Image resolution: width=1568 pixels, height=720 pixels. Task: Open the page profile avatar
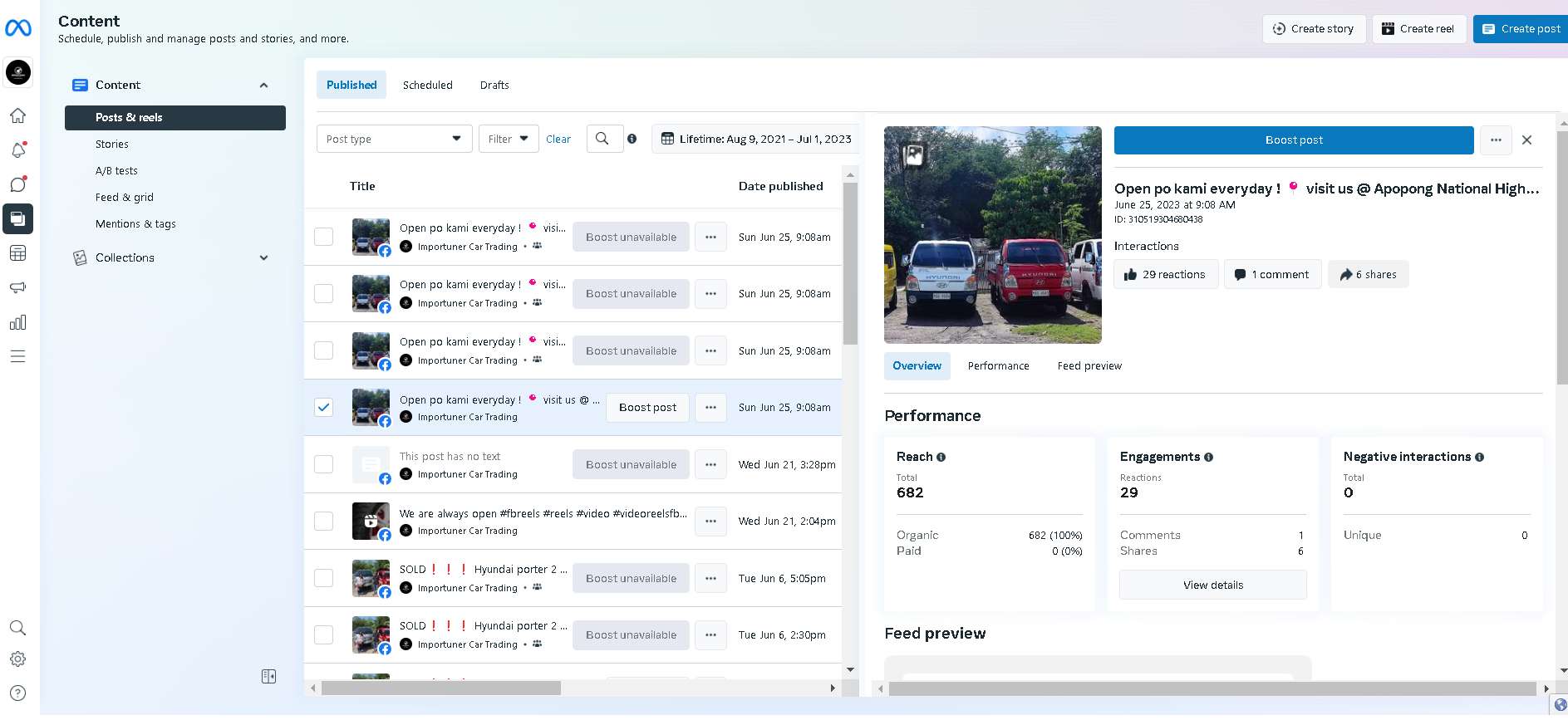tap(18, 72)
